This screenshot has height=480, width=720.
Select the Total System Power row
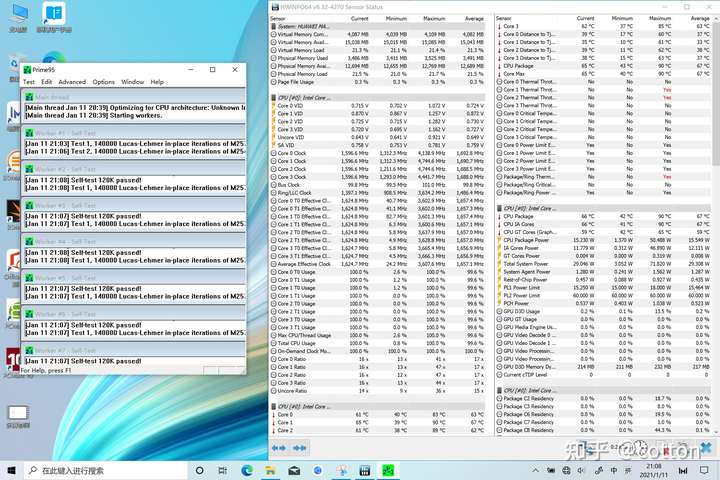click(x=603, y=264)
